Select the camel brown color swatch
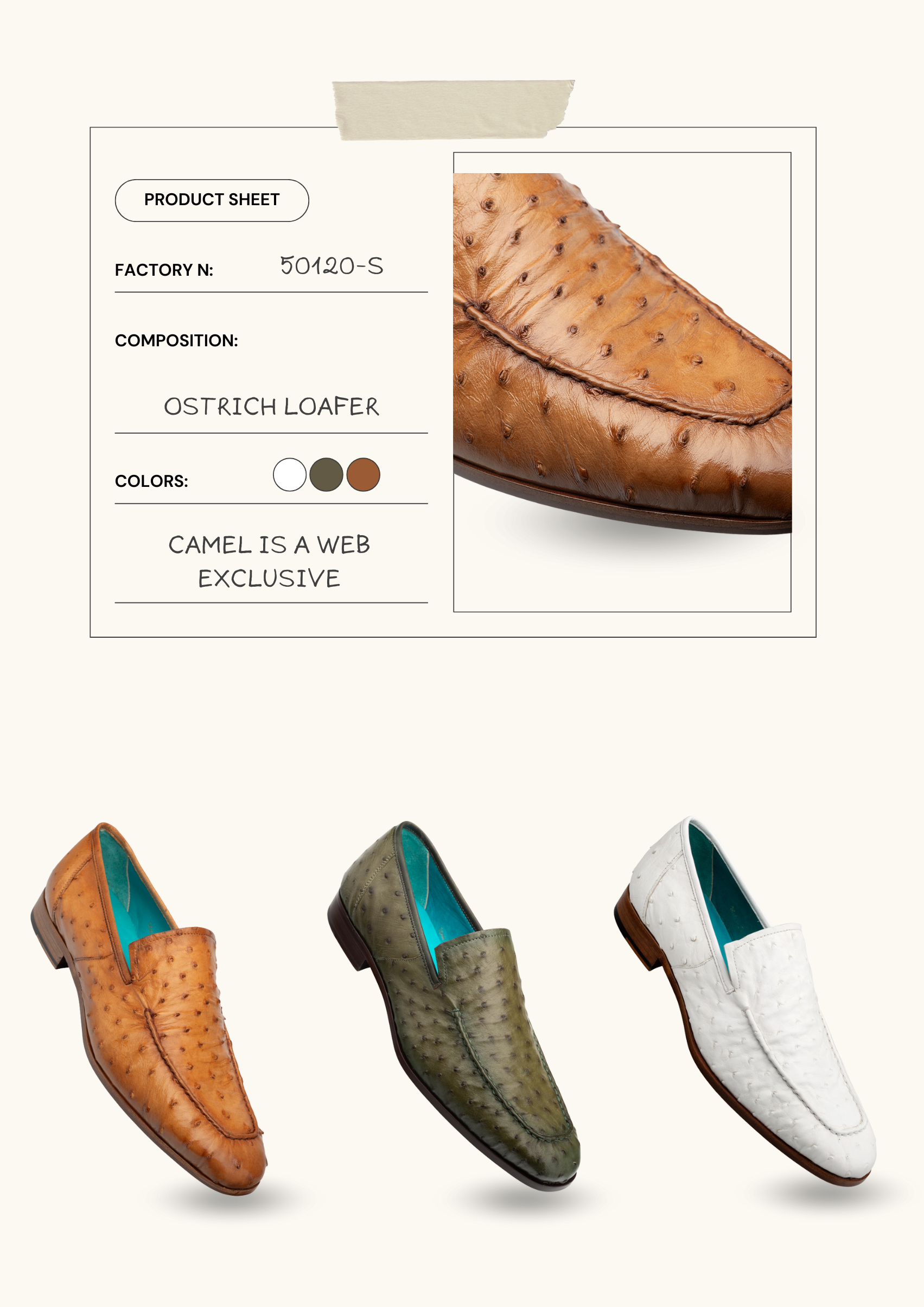Viewport: 924px width, 1307px height. [x=363, y=475]
